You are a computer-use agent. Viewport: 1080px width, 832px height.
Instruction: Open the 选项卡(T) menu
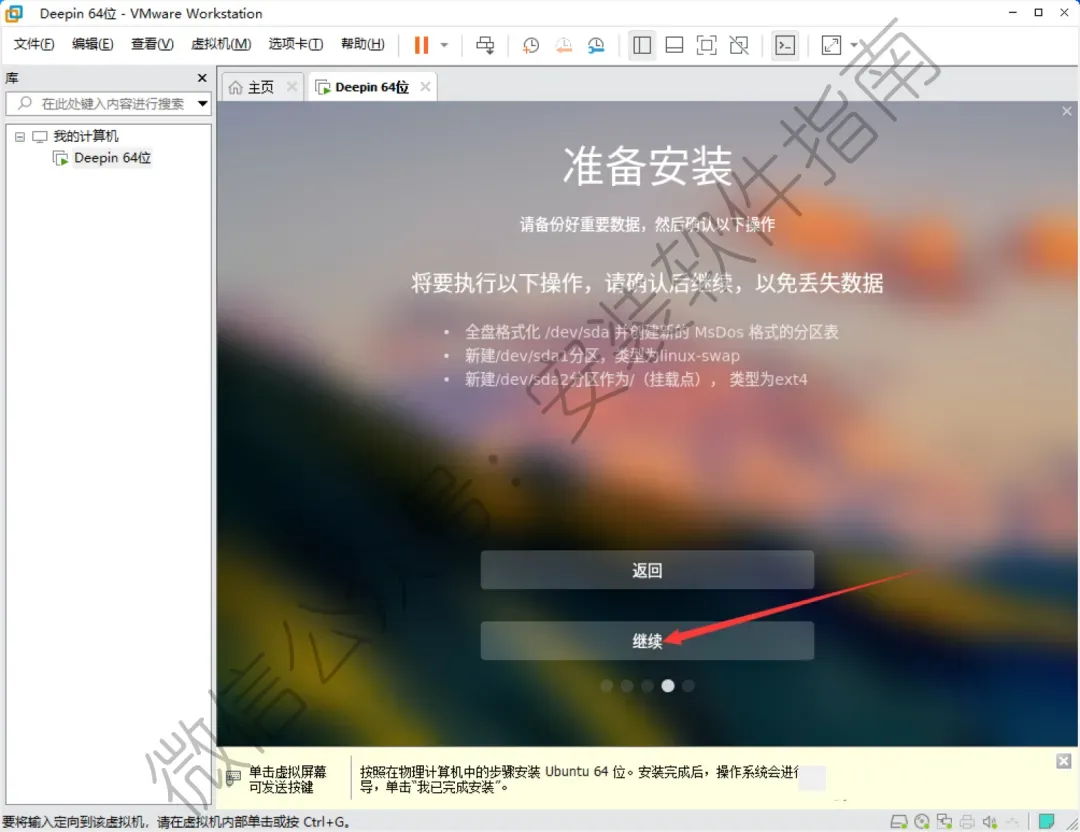tap(295, 44)
